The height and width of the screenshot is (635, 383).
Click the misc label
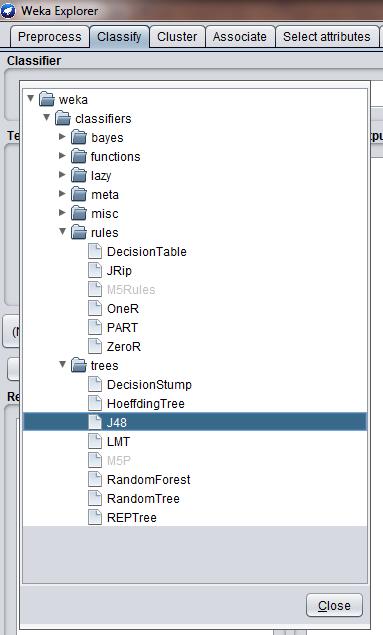pos(104,213)
